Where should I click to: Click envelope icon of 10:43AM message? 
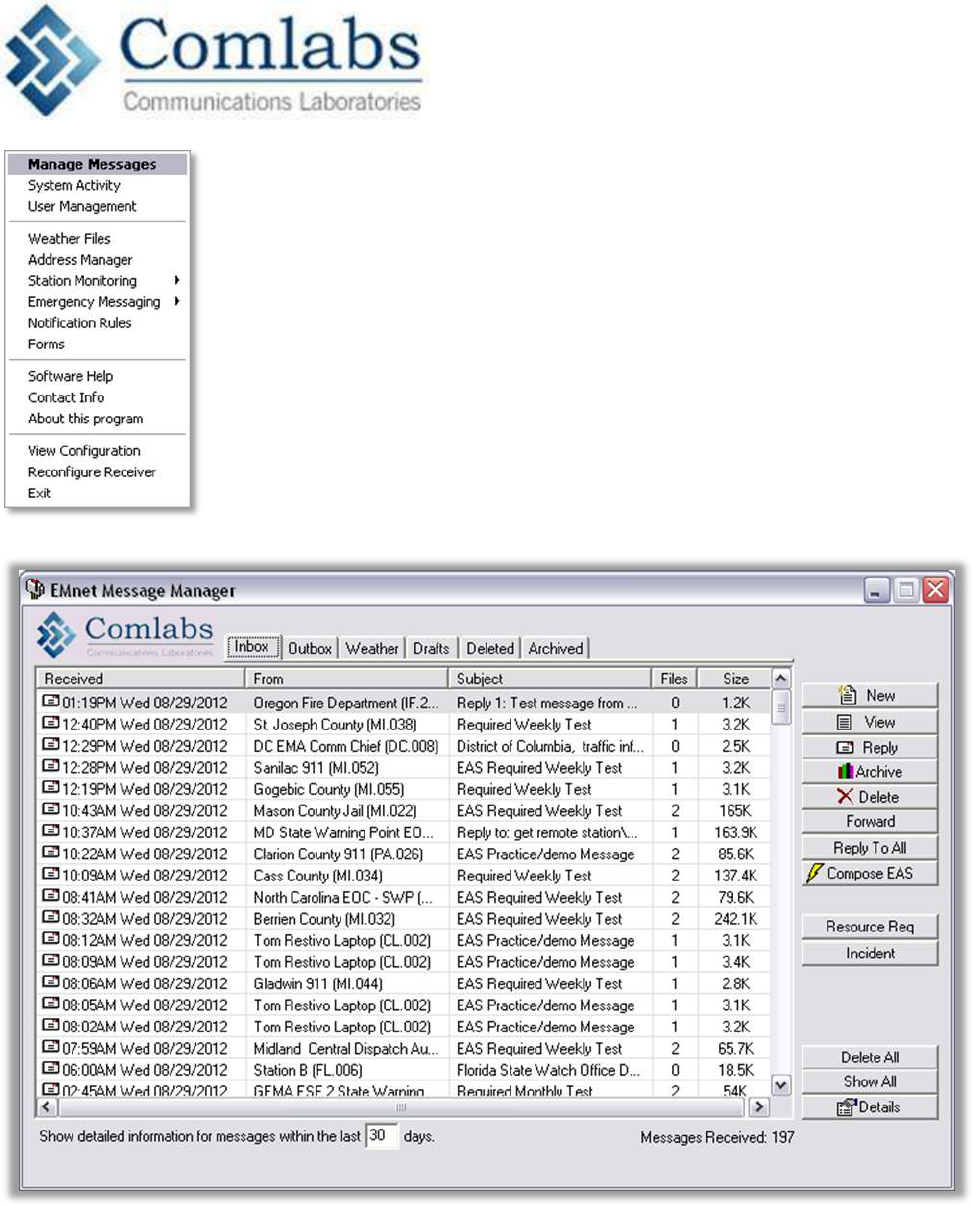click(x=50, y=810)
